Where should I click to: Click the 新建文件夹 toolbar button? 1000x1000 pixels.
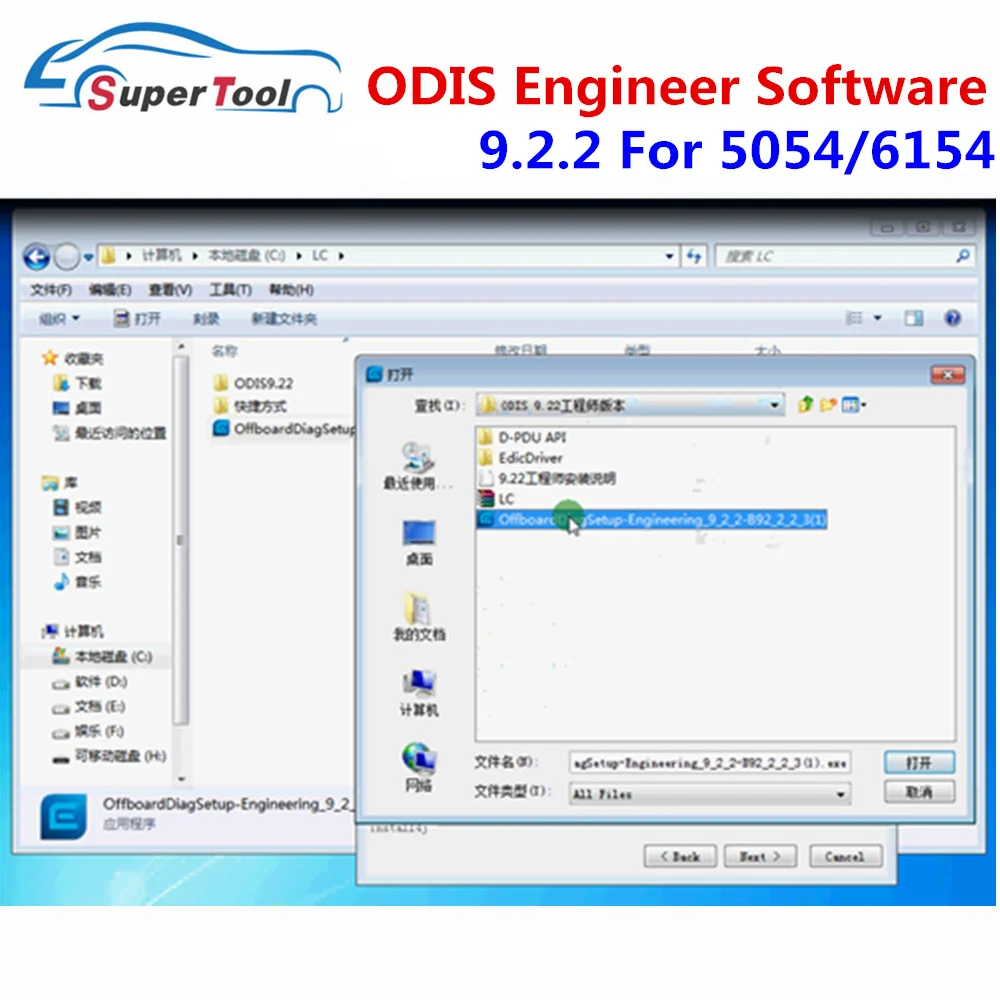284,318
